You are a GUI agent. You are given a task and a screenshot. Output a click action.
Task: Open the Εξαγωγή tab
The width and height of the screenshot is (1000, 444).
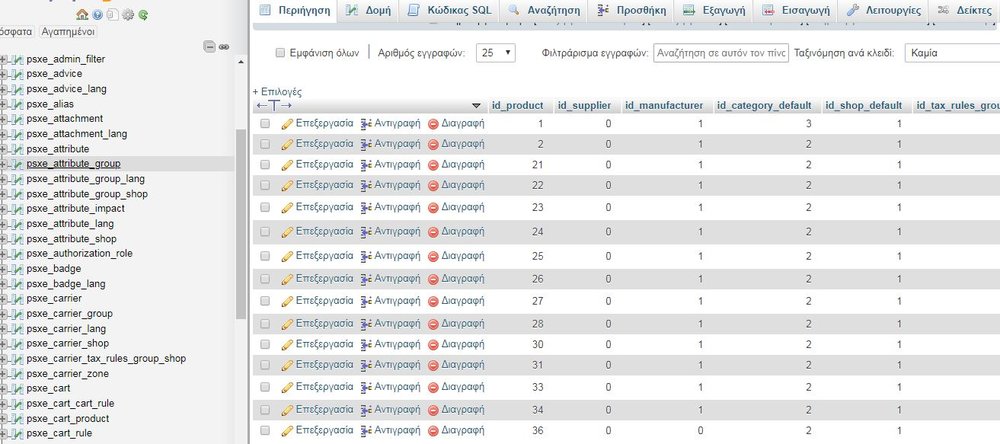click(x=714, y=10)
